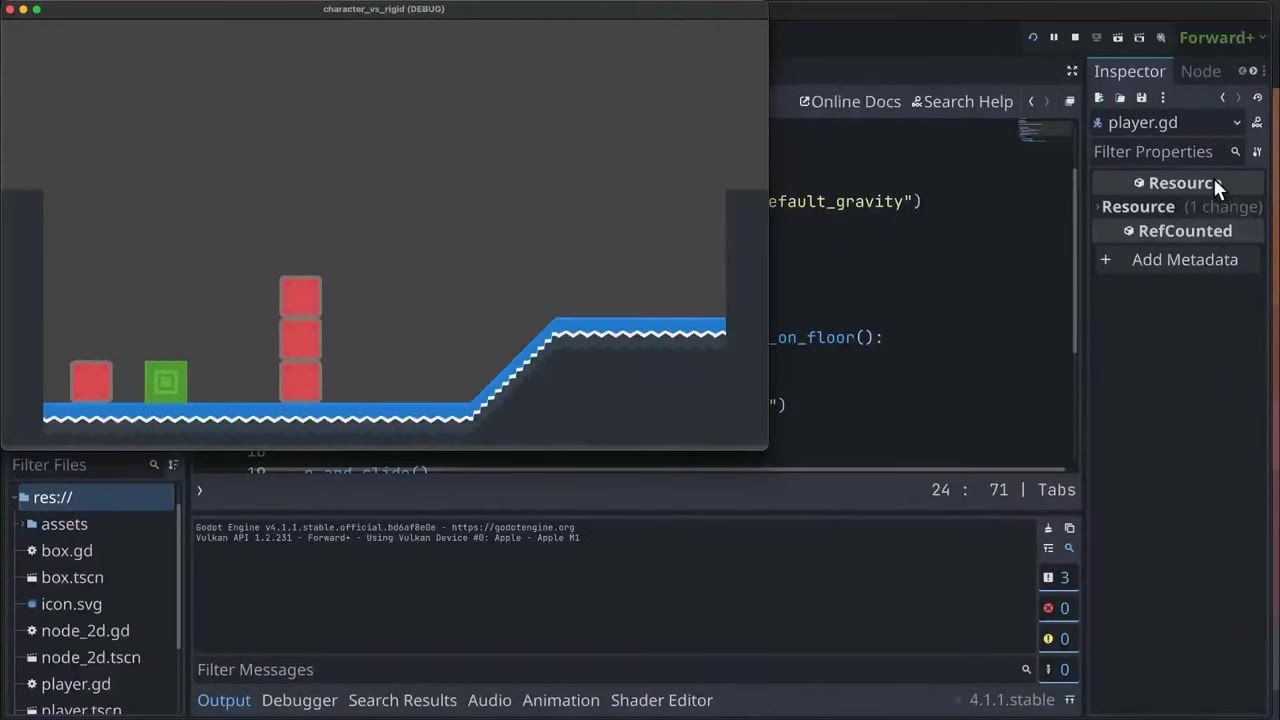Toggle distraction free mode
This screenshot has width=1280, height=720.
(1072, 71)
